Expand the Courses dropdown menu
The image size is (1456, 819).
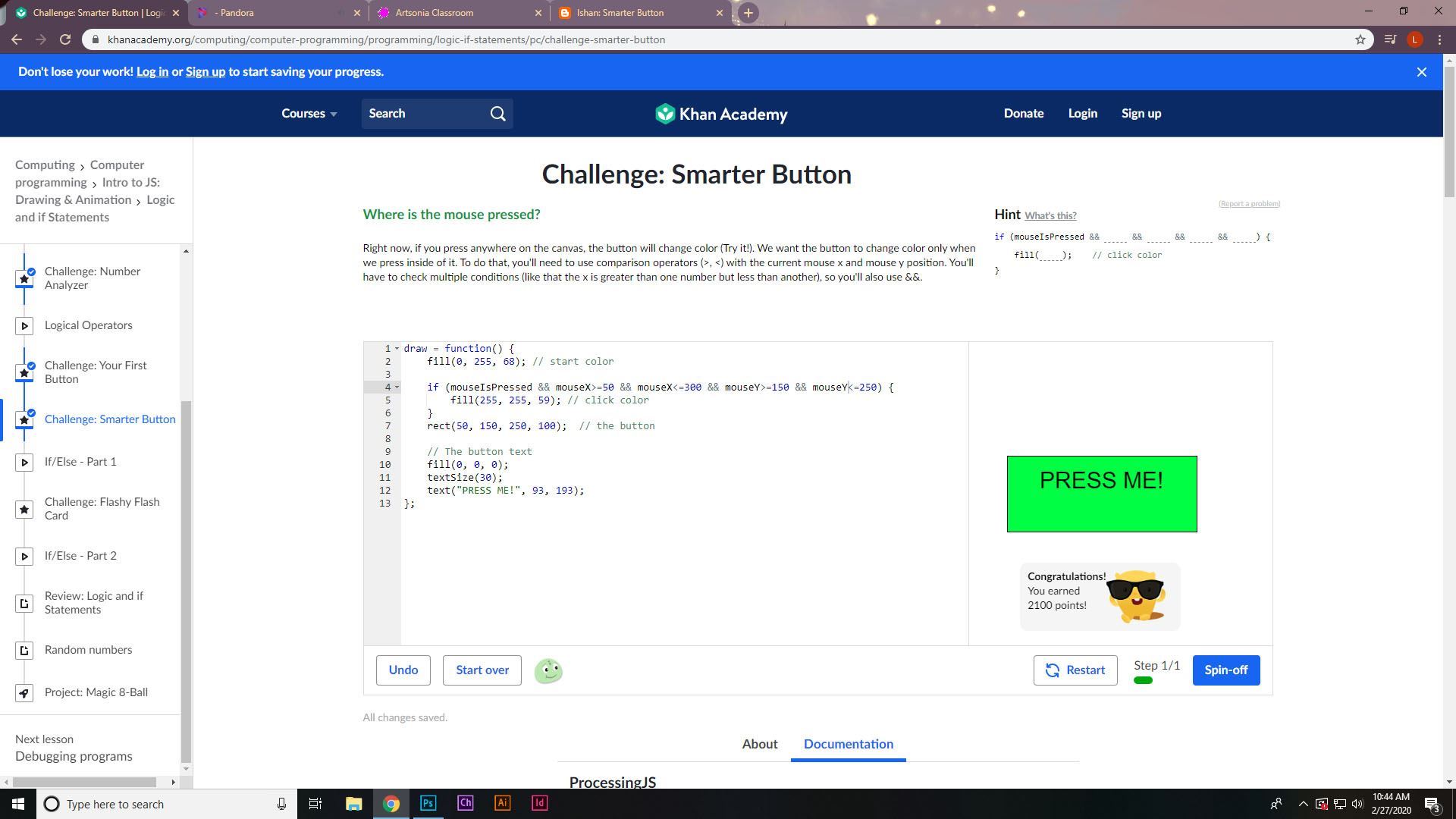point(309,114)
